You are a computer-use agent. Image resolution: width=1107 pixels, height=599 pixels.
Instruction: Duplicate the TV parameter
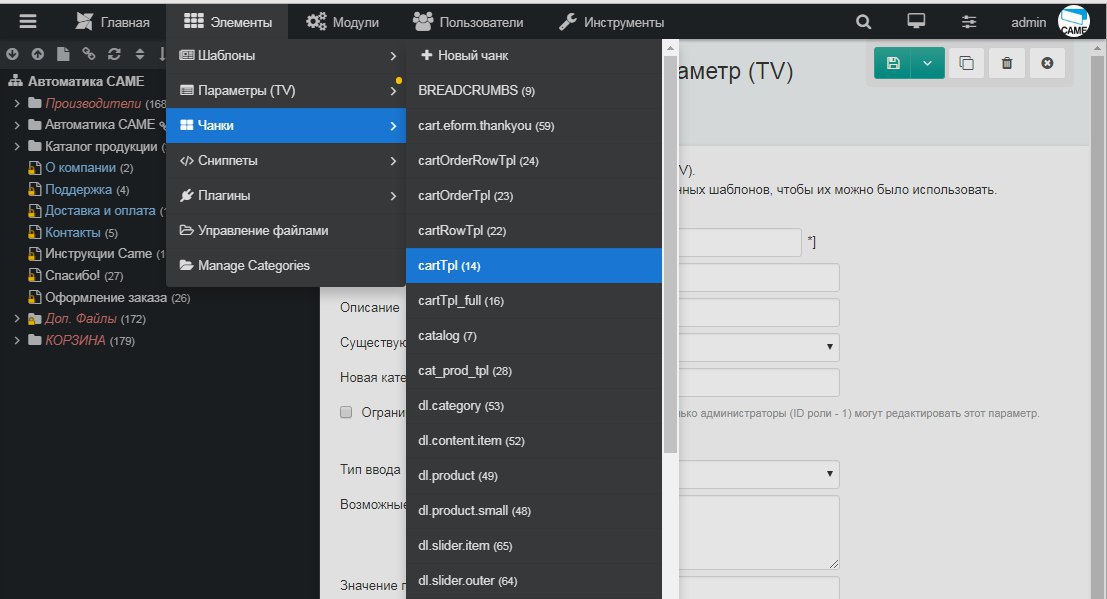[x=967, y=64]
